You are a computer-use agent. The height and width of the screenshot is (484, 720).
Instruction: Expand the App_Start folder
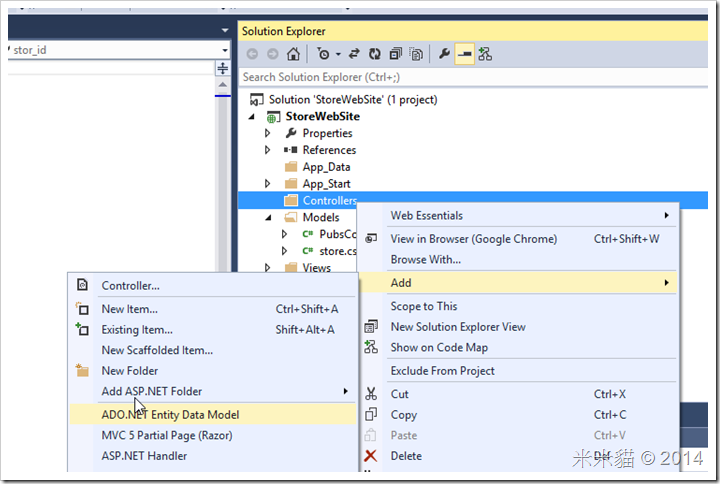point(268,184)
